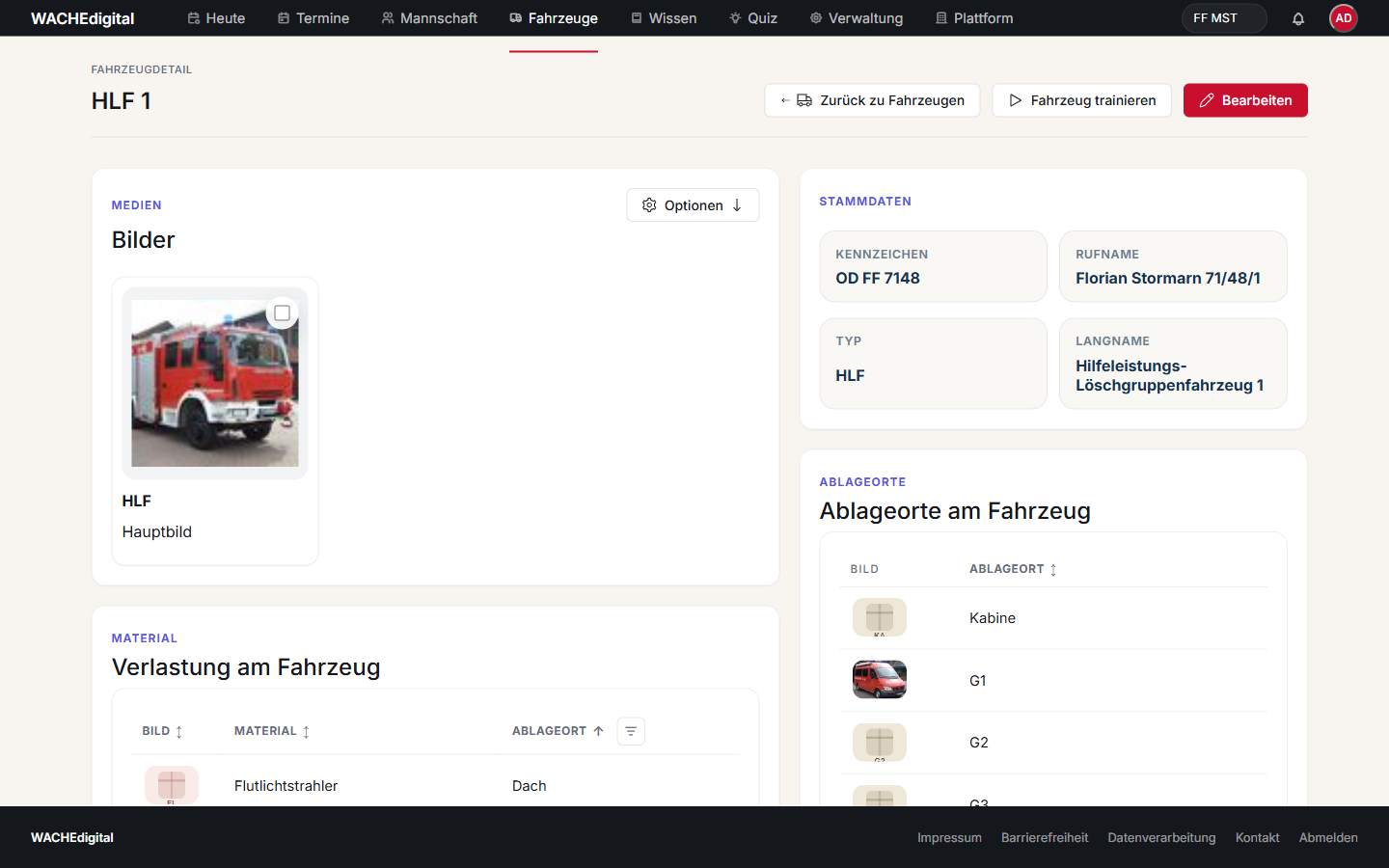Click the G1 storage location label

[x=978, y=681]
